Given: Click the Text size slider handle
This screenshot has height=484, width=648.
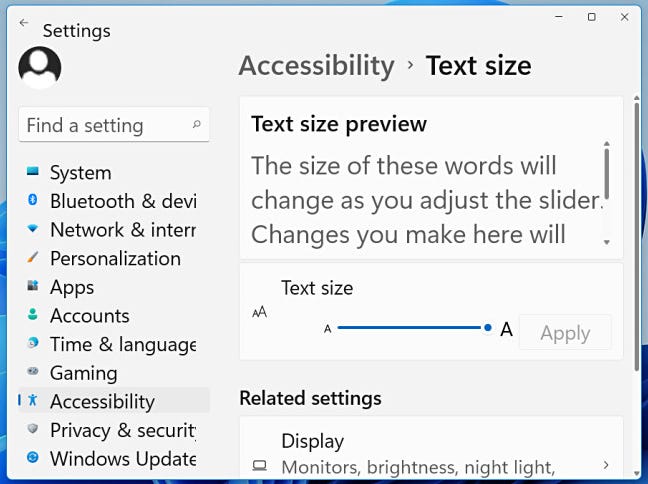Looking at the screenshot, I should point(487,328).
